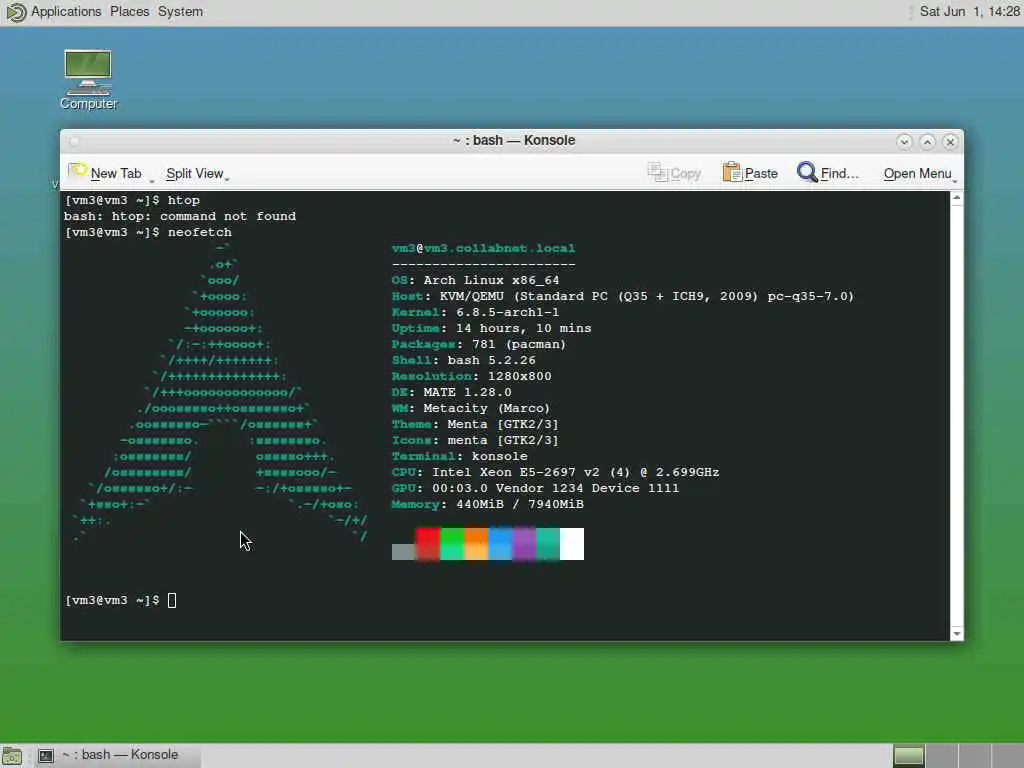This screenshot has width=1024, height=768.
Task: Paste clipboard via Paste button
Action: (x=750, y=173)
